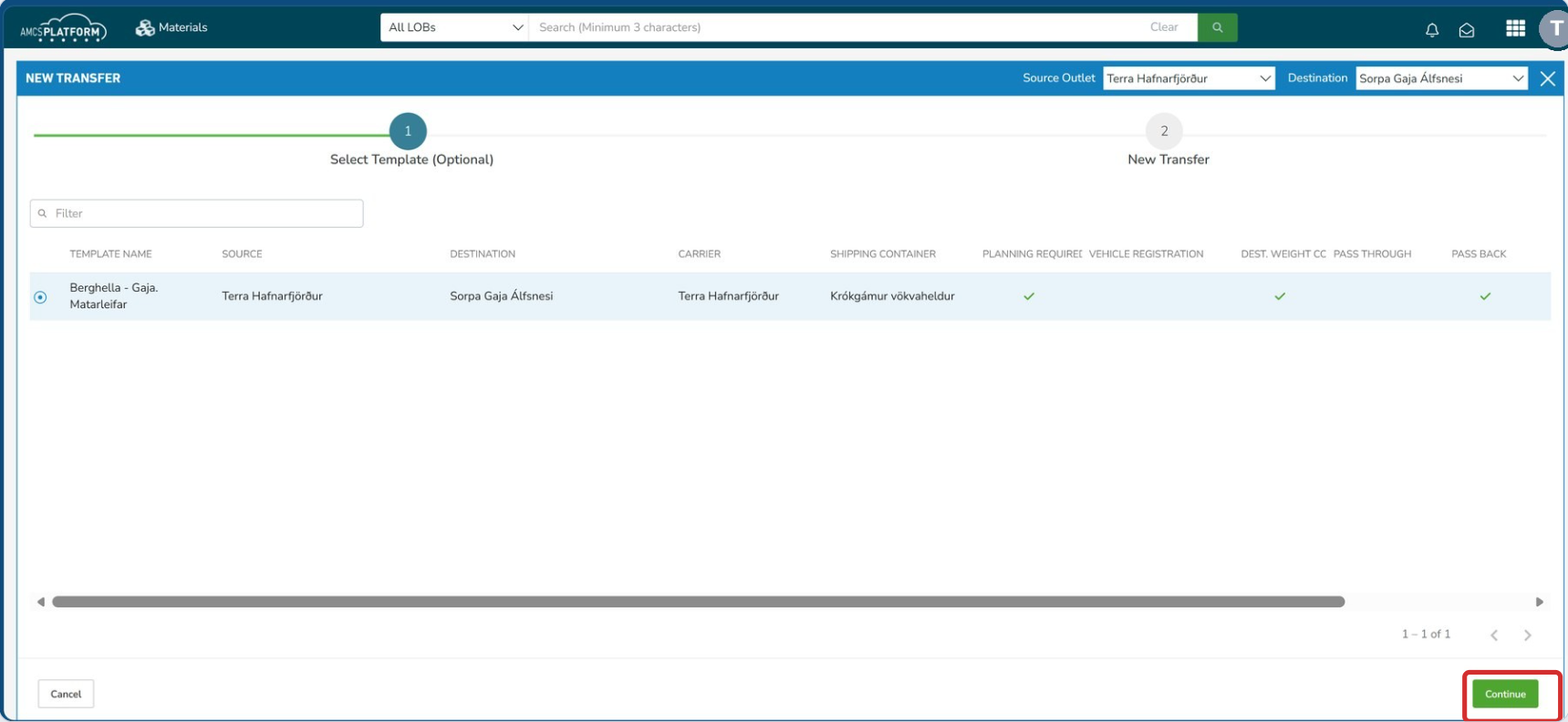Click the Pass Through column header
The width and height of the screenshot is (1568, 722).
[x=1372, y=254]
